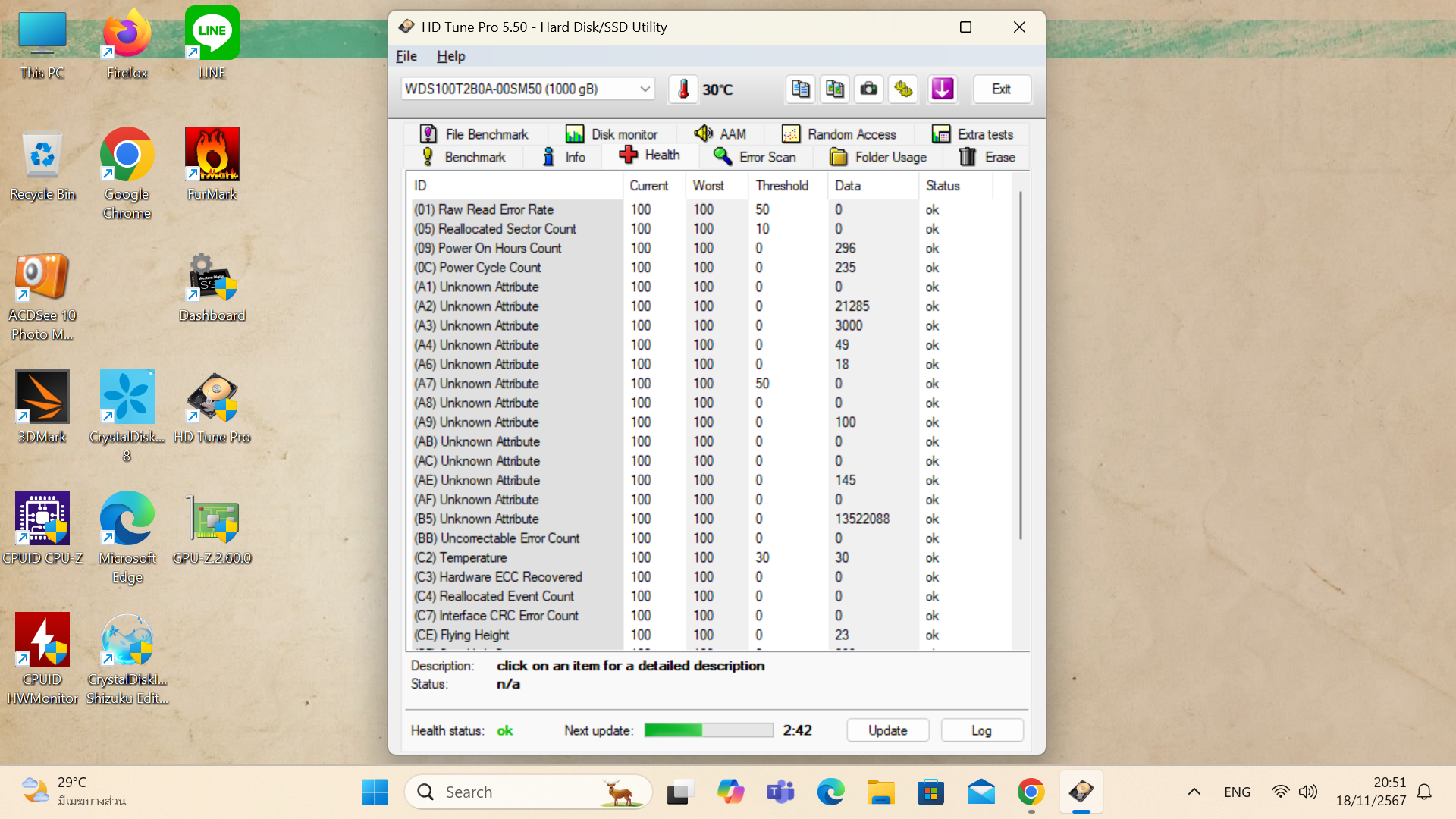Launch 3DMark desktop shortcut

42,408
